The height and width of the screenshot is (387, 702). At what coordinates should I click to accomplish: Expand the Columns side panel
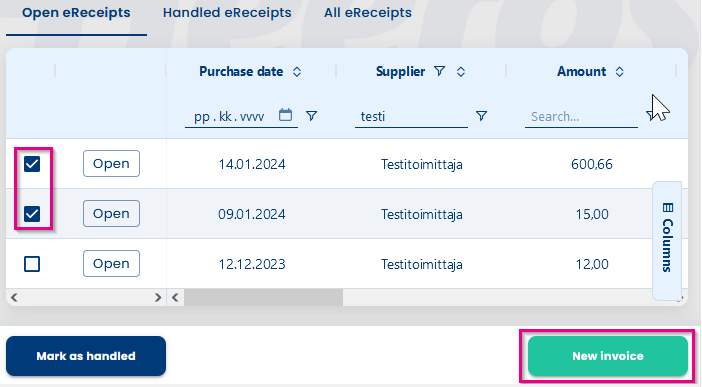(x=667, y=241)
